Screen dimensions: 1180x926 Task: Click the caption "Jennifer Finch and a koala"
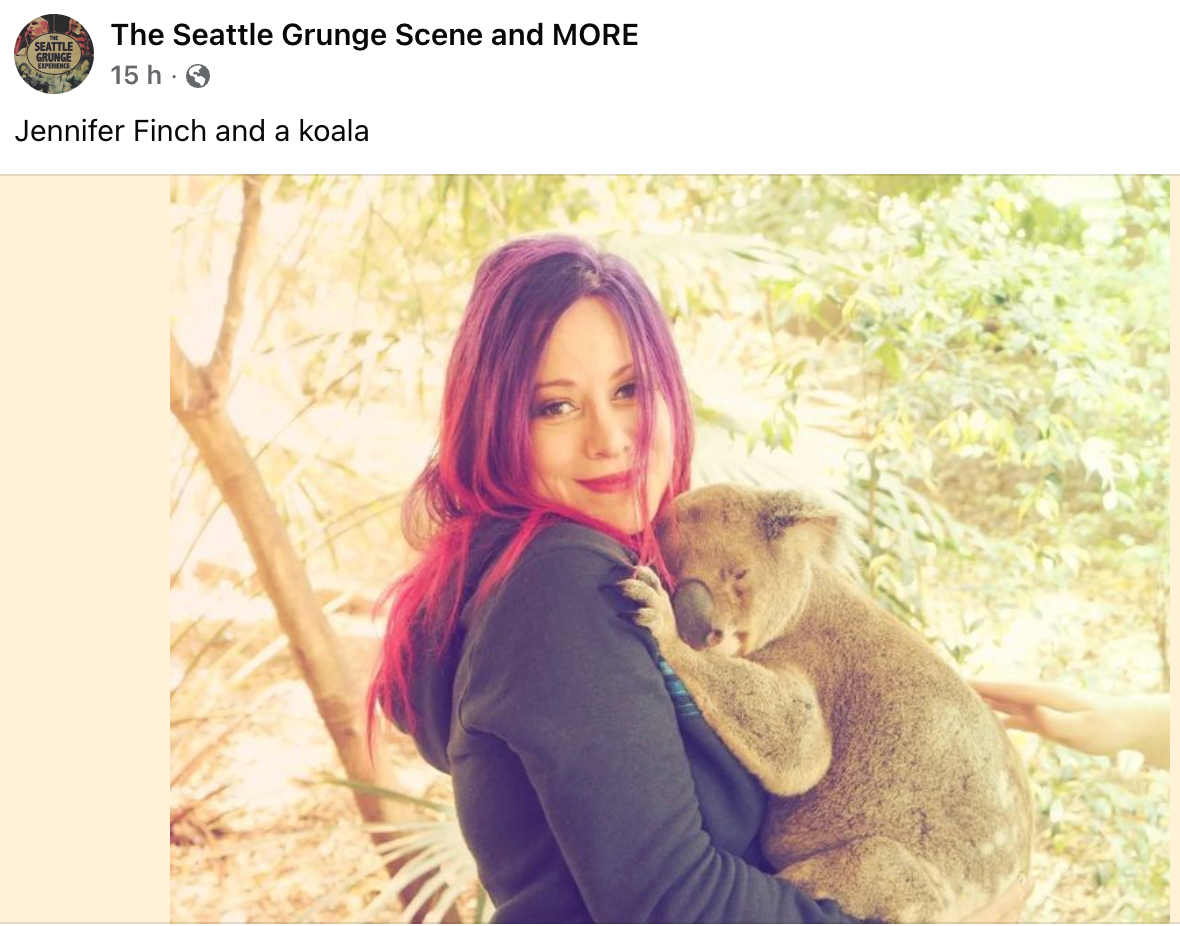(192, 131)
